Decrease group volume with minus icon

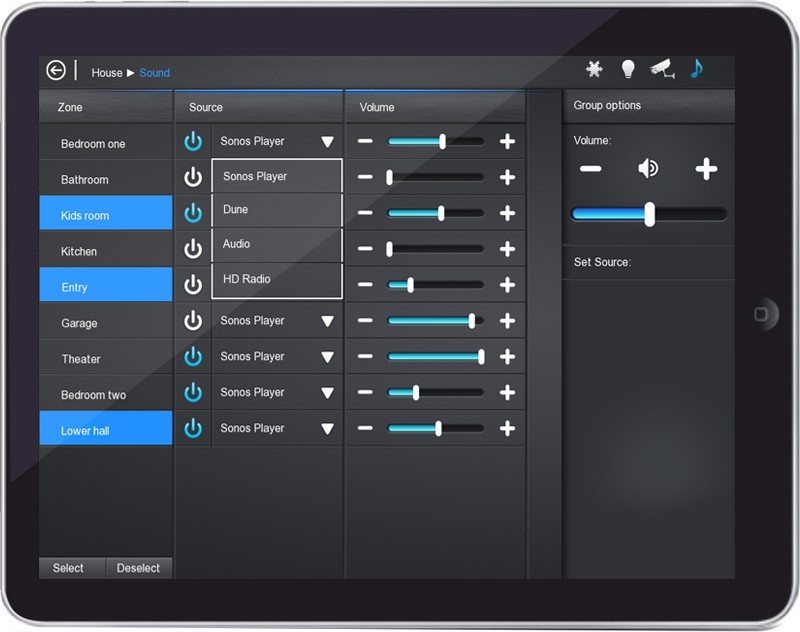point(590,169)
